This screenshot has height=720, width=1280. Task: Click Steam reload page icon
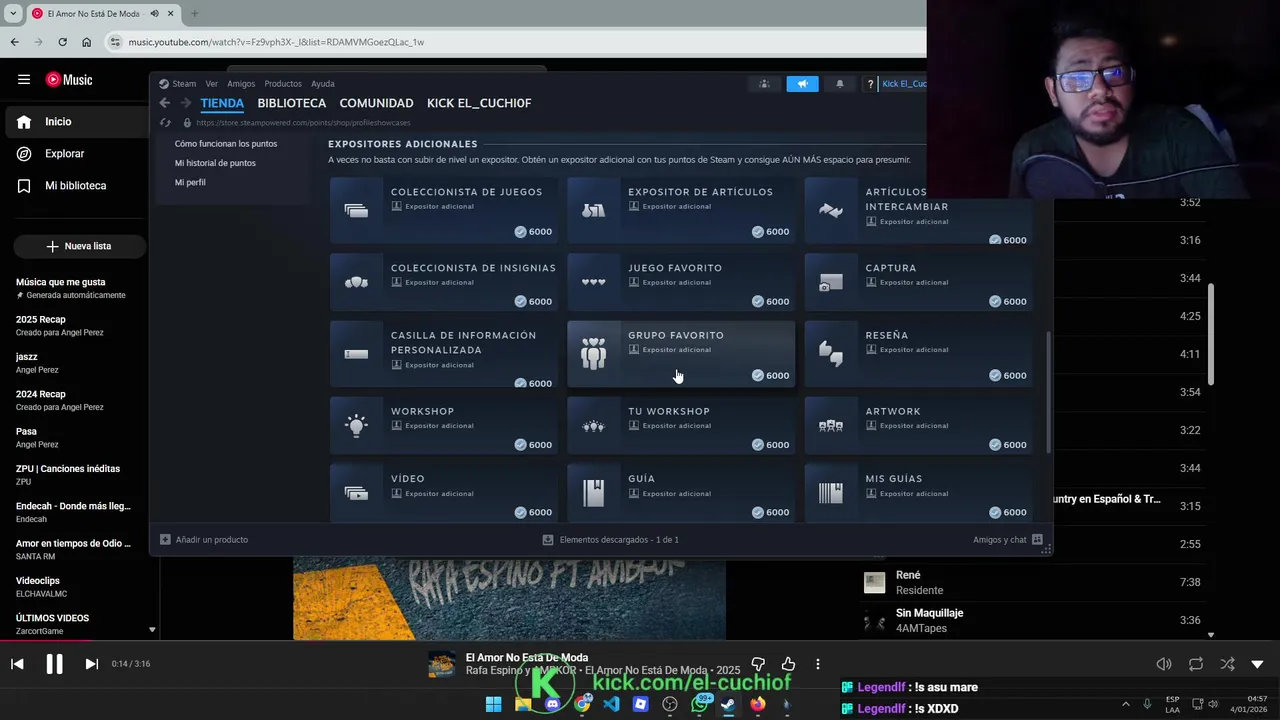[165, 122]
